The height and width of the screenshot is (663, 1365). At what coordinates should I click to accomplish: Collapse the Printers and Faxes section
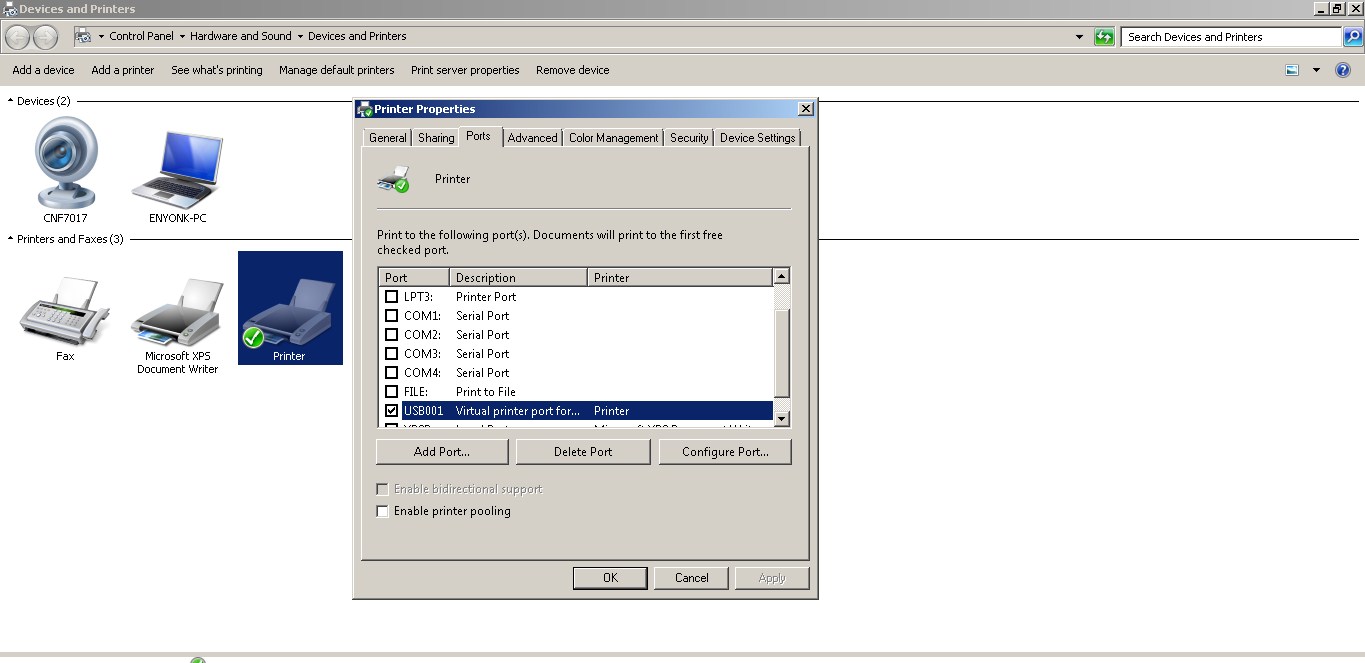[x=9, y=239]
